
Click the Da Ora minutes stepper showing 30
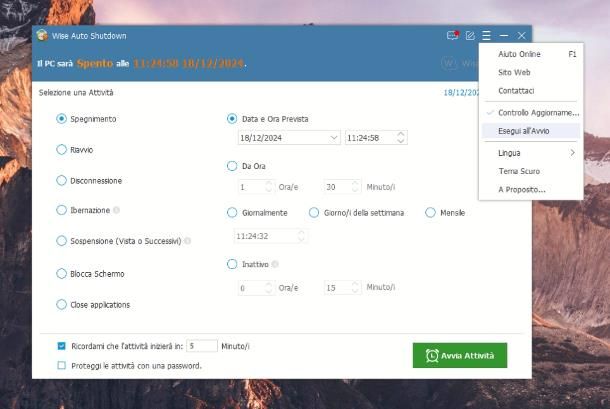point(355,187)
